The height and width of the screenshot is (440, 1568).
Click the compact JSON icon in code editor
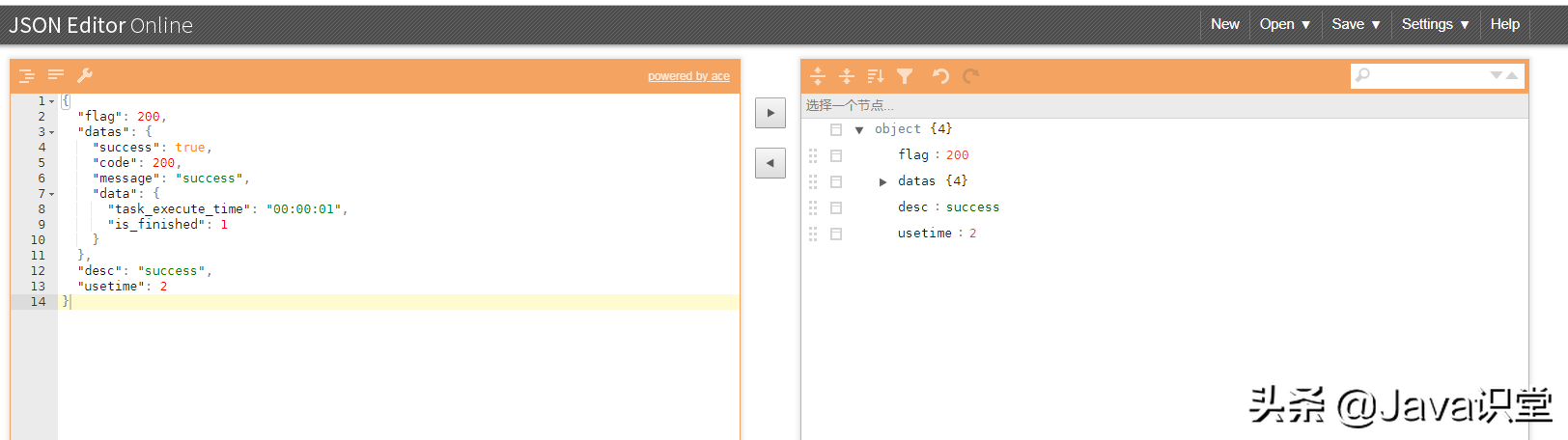(56, 75)
